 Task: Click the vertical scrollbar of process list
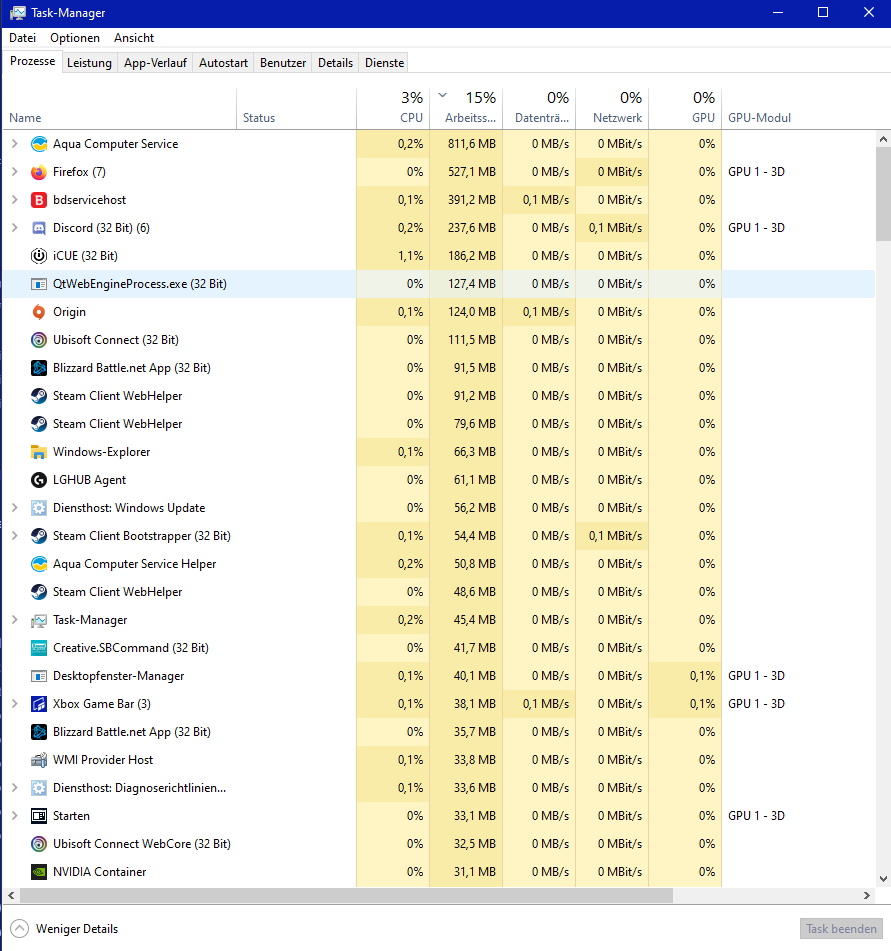point(882,500)
